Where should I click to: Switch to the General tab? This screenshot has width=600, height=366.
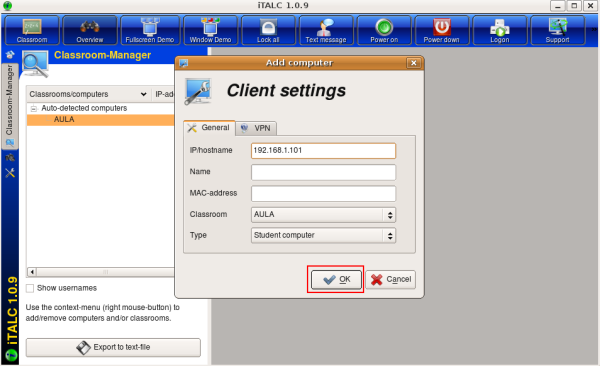(209, 128)
